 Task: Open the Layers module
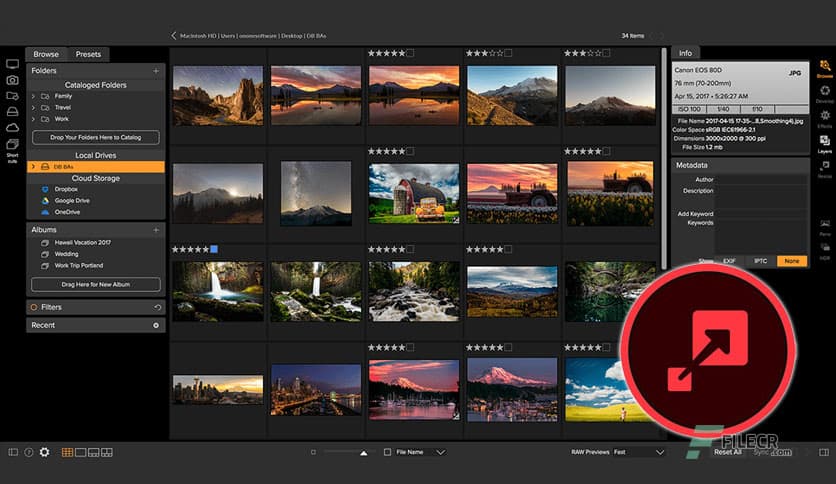[x=824, y=143]
